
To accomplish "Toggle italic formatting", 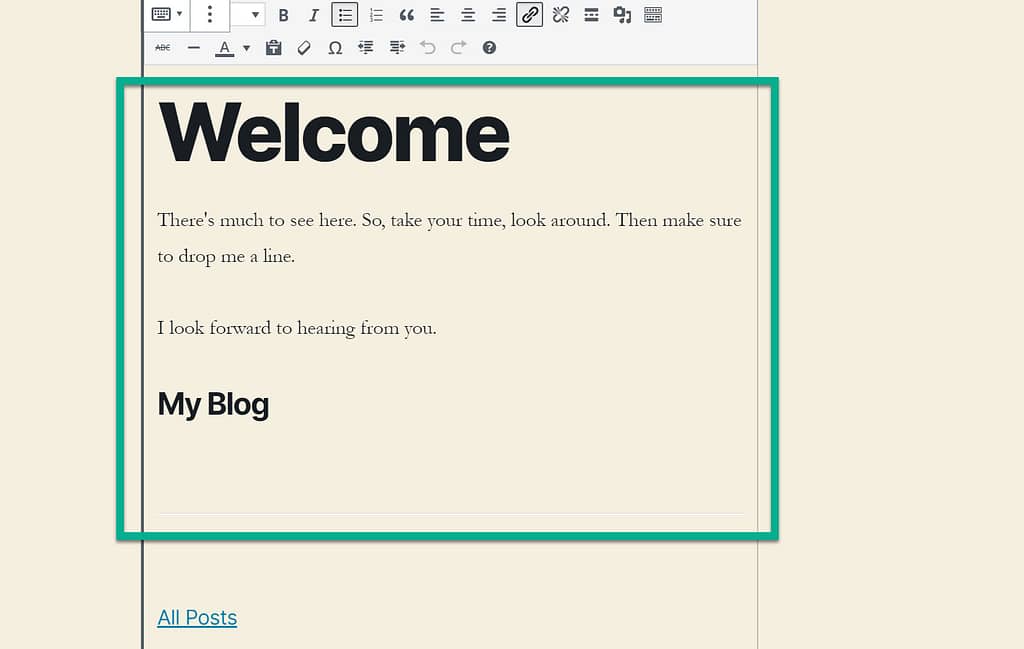I will tap(314, 15).
